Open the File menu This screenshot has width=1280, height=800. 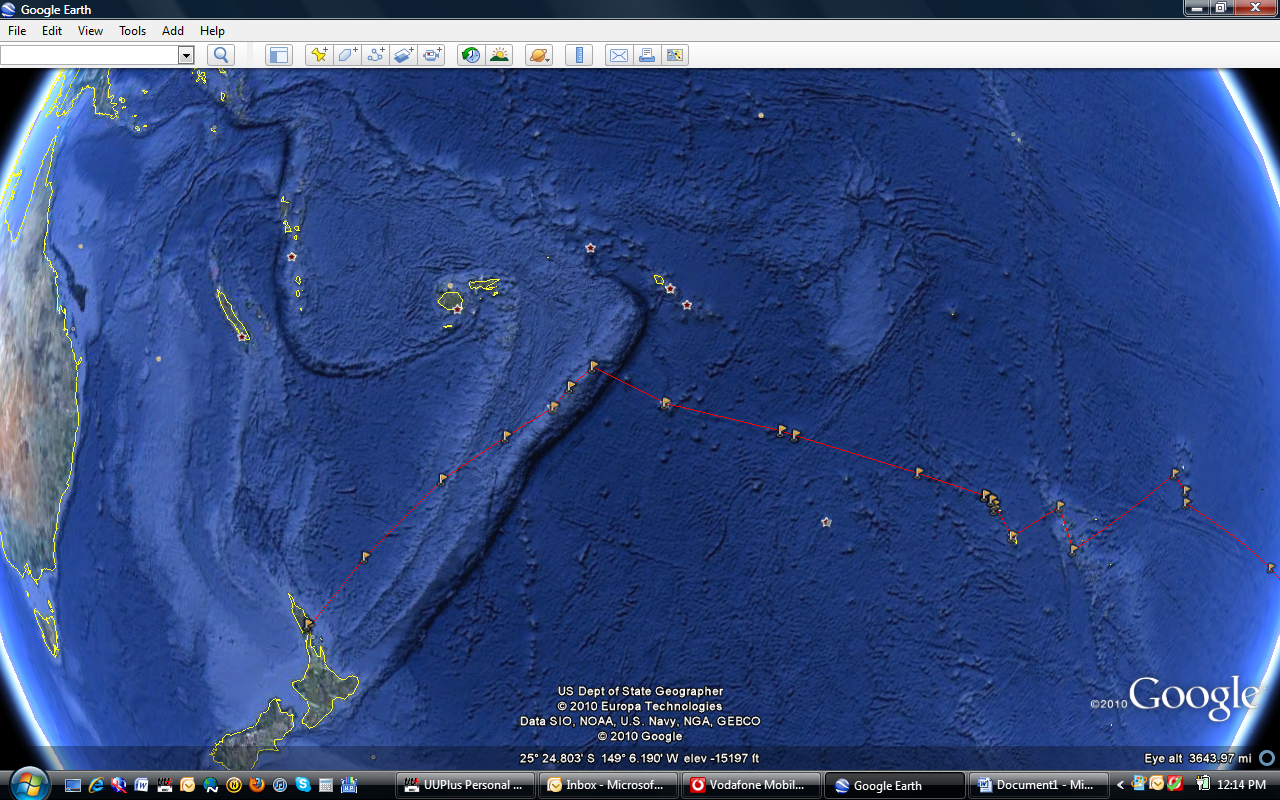[17, 31]
